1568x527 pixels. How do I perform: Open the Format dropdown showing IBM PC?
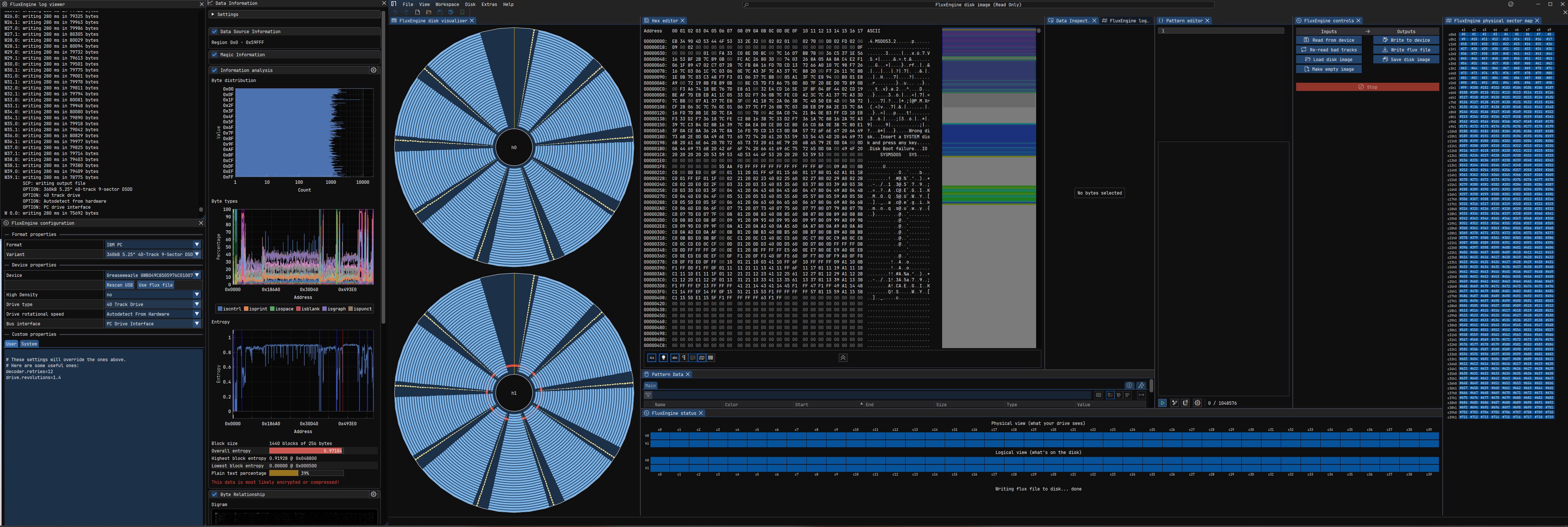pos(153,244)
